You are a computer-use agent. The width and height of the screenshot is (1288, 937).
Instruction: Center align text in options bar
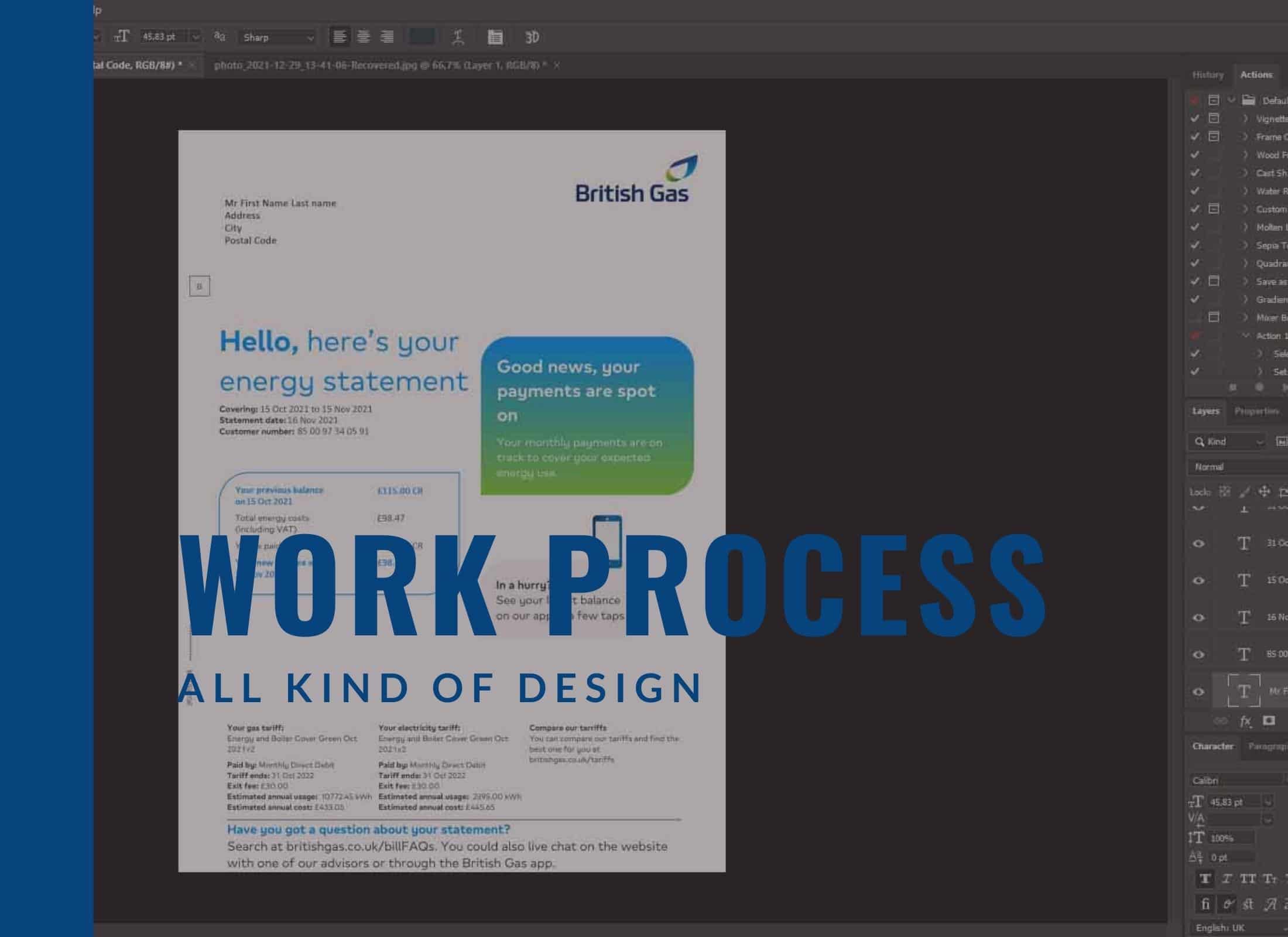click(364, 37)
